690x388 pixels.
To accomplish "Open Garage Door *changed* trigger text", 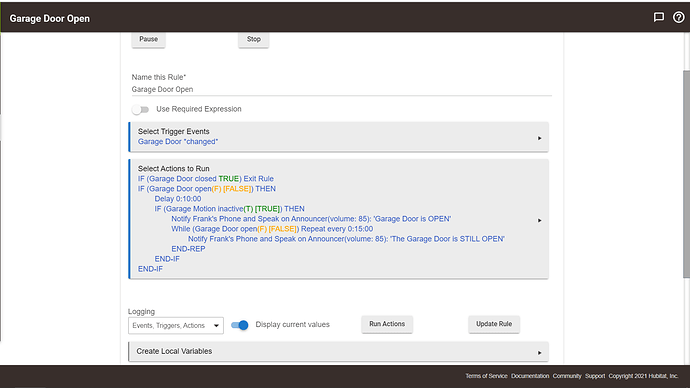I will (x=178, y=142).
